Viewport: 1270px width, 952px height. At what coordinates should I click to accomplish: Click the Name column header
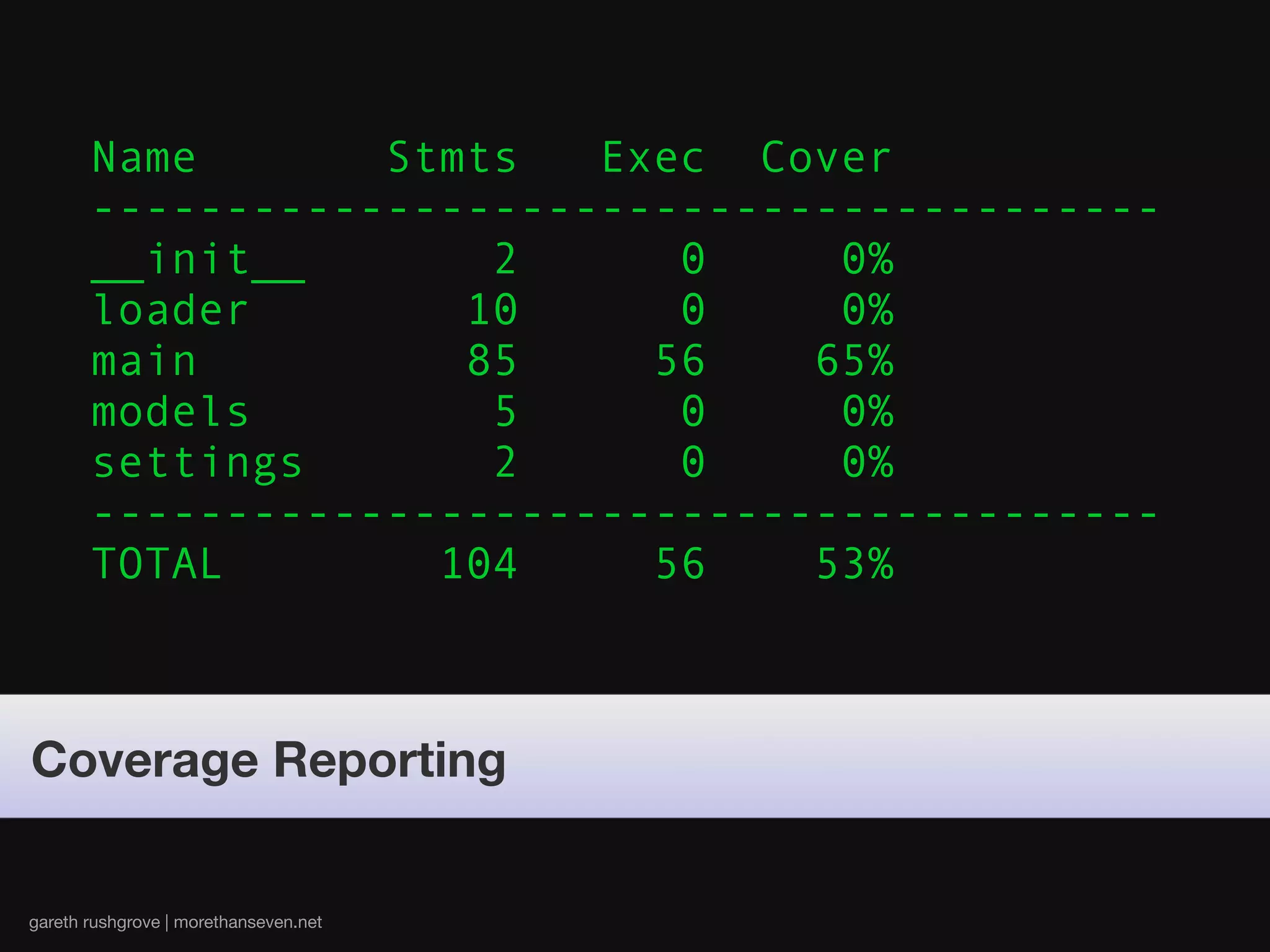pyautogui.click(x=144, y=157)
